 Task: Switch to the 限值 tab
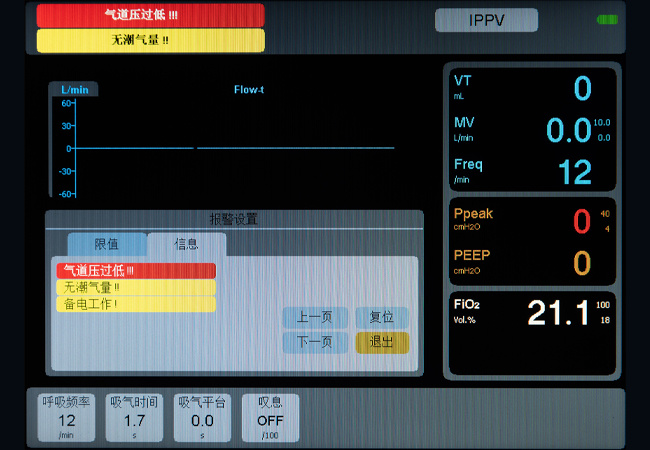(x=106, y=244)
